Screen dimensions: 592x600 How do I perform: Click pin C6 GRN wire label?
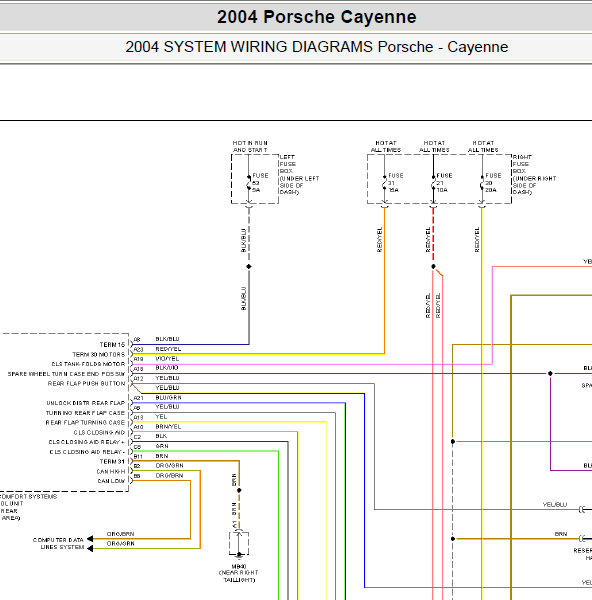point(162,446)
